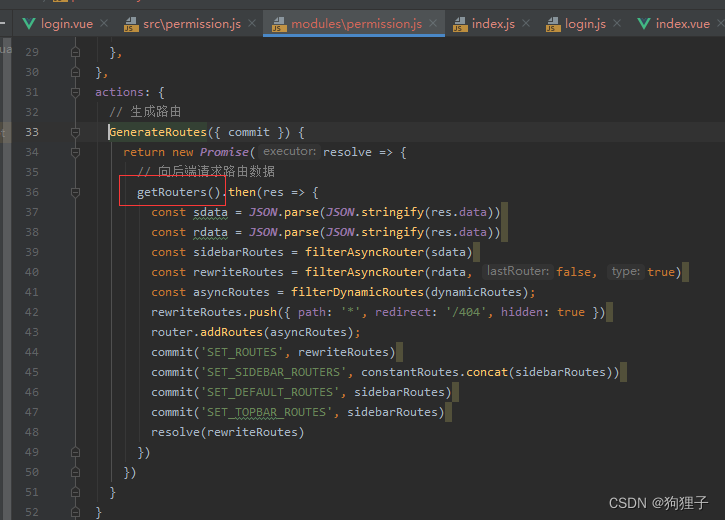The height and width of the screenshot is (520, 725).
Task: Open the src\permission.js tab
Action: pos(192,24)
